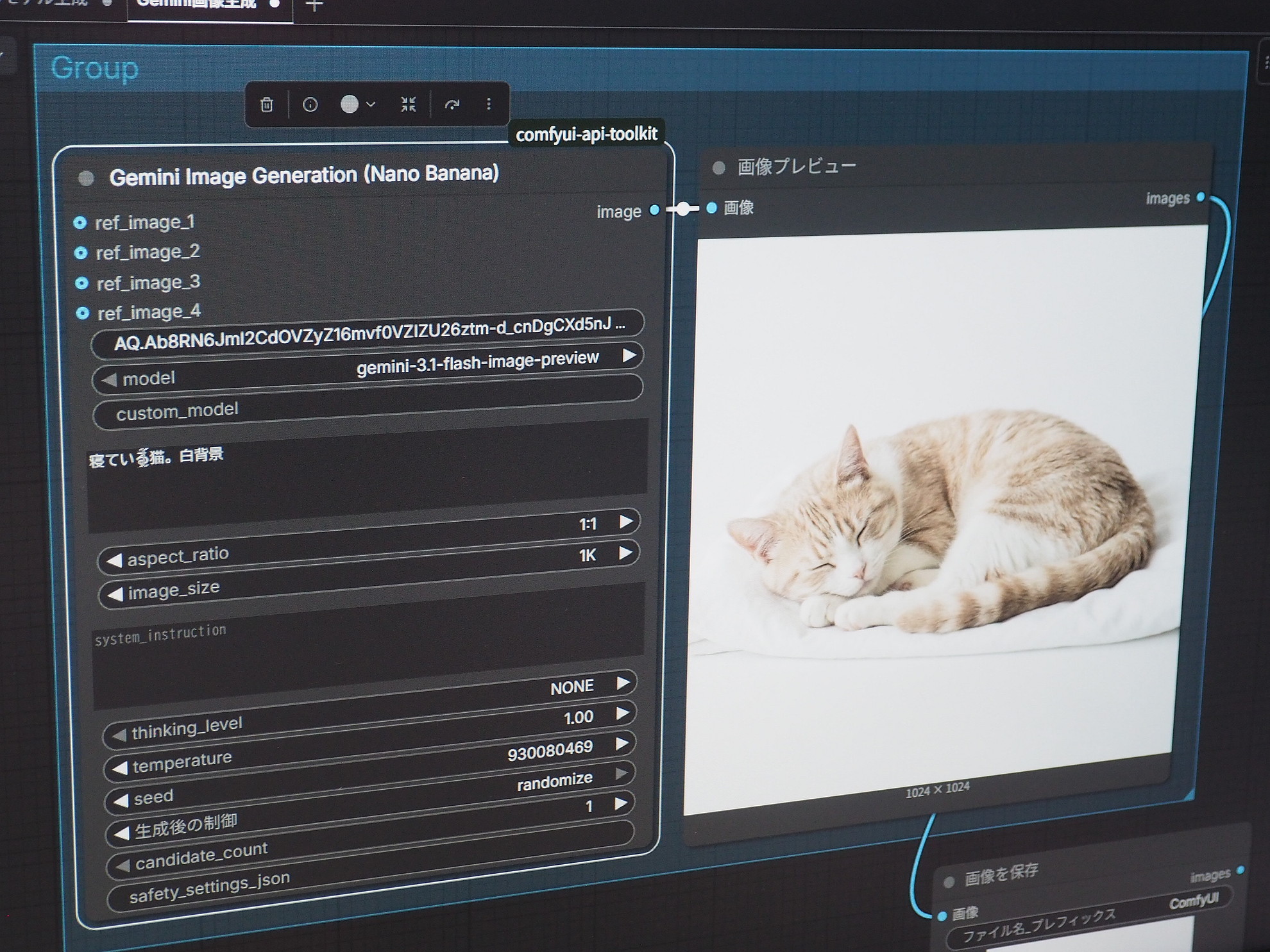Click the ref_image_3 input socket
The width and height of the screenshot is (1270, 952).
click(81, 283)
